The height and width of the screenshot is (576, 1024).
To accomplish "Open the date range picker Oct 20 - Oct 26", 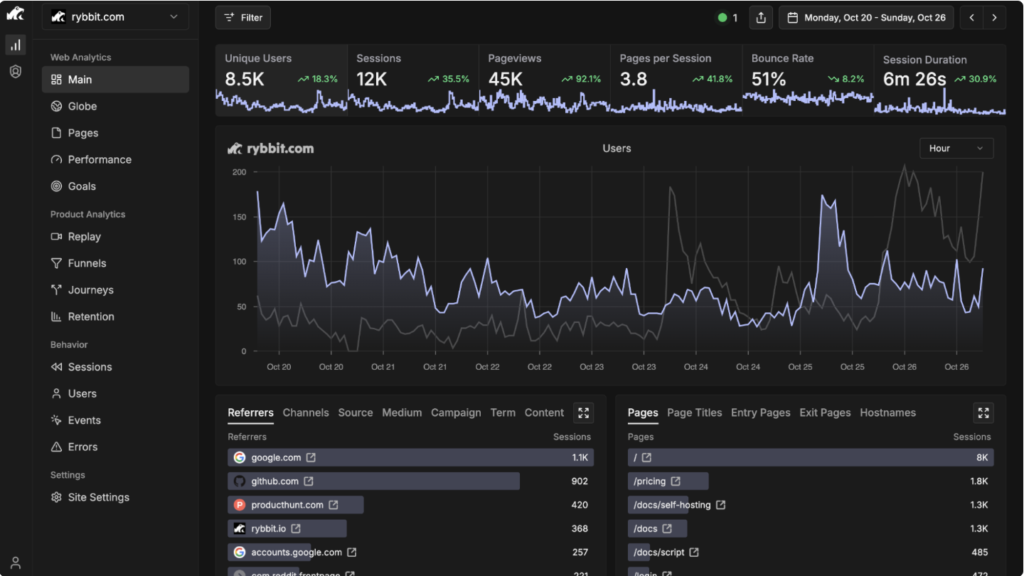I will (866, 18).
